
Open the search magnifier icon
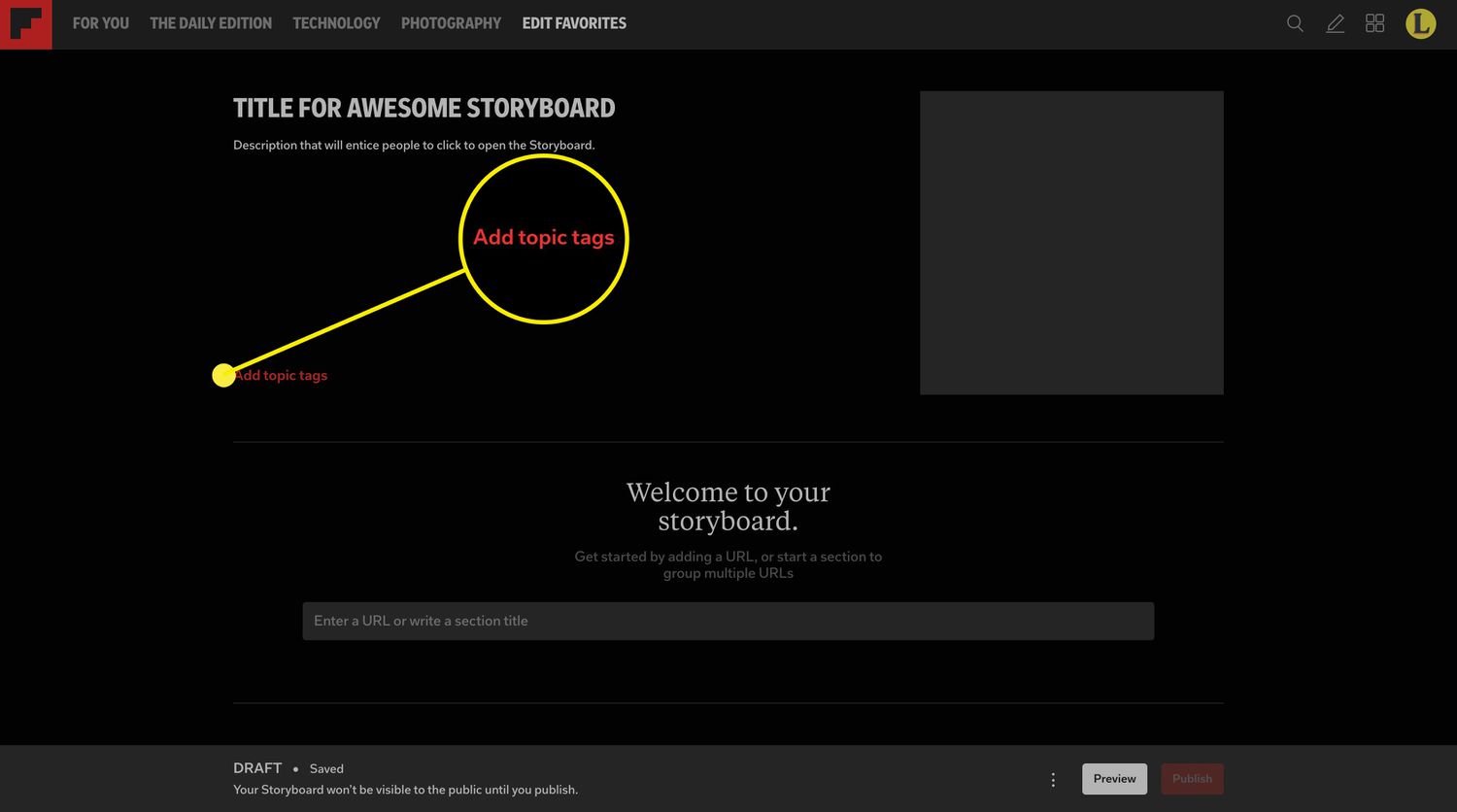(x=1295, y=23)
